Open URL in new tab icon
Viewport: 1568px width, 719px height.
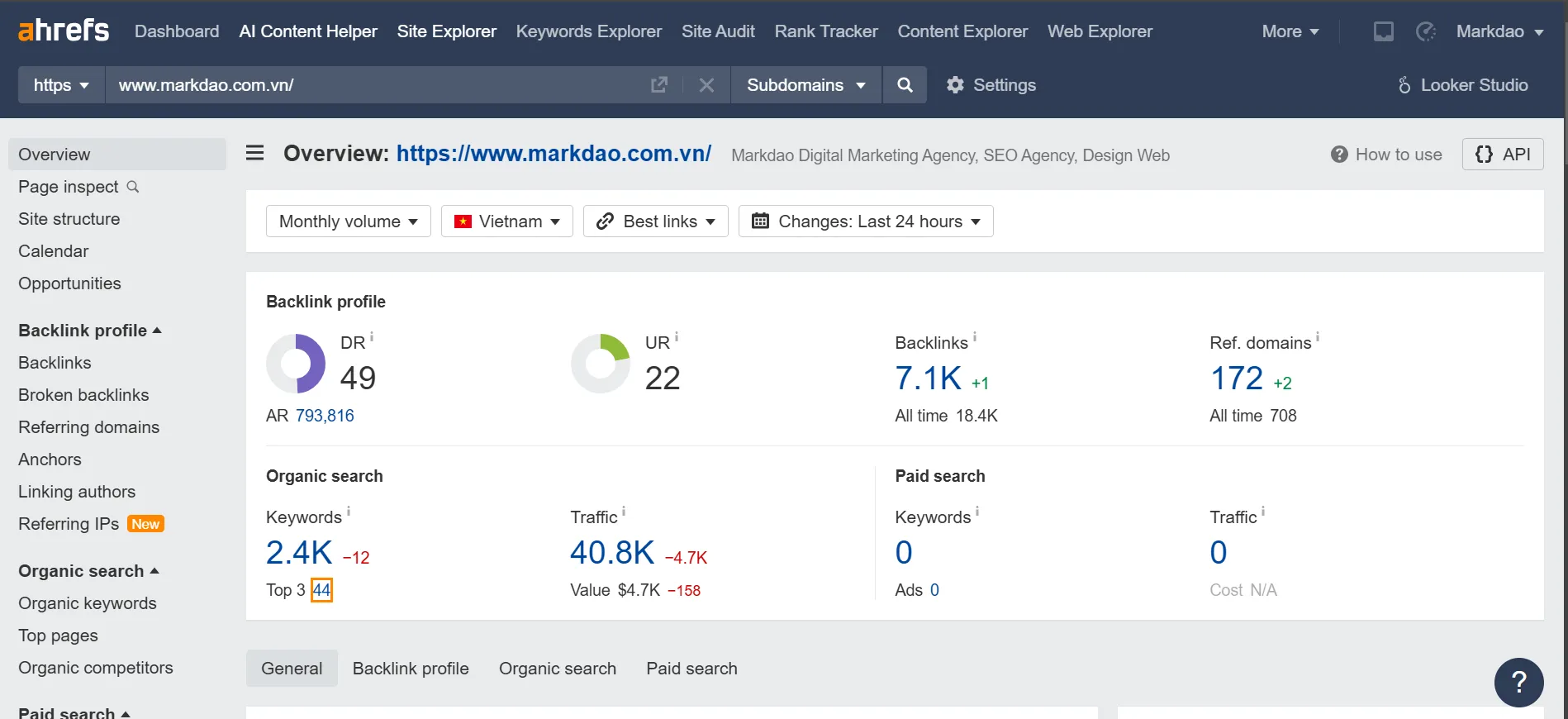[x=659, y=85]
